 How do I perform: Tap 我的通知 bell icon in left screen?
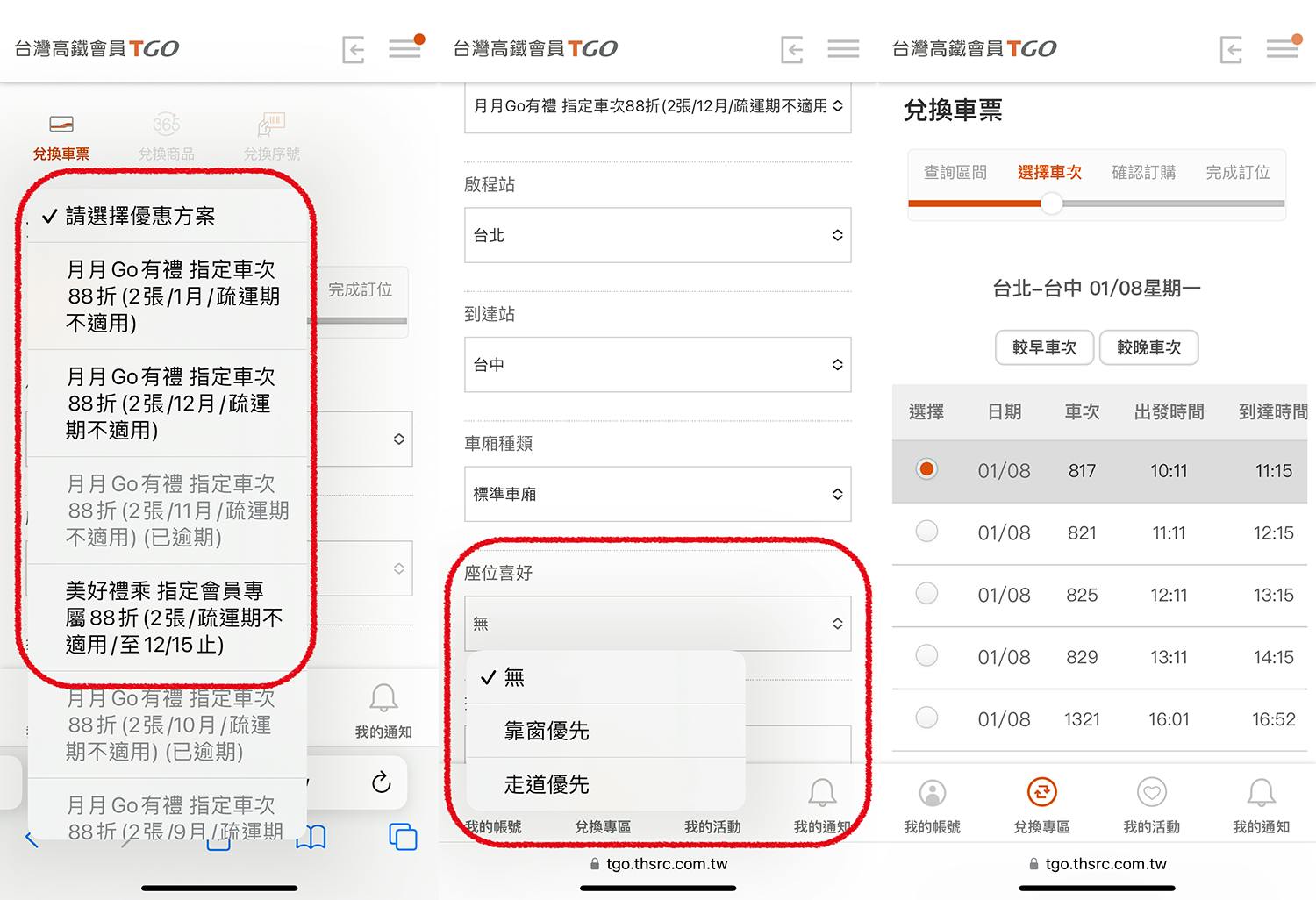click(383, 698)
